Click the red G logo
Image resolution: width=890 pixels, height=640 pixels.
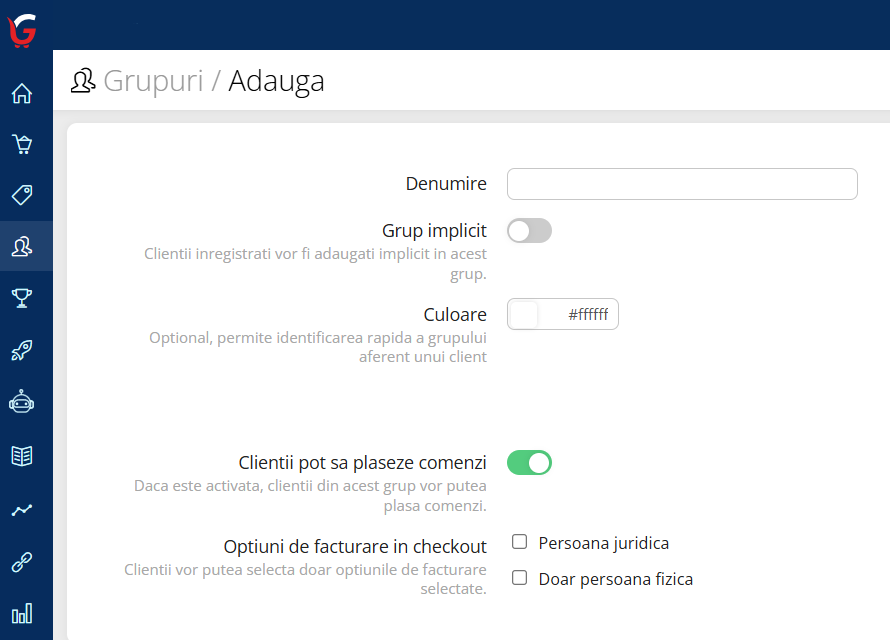22,30
